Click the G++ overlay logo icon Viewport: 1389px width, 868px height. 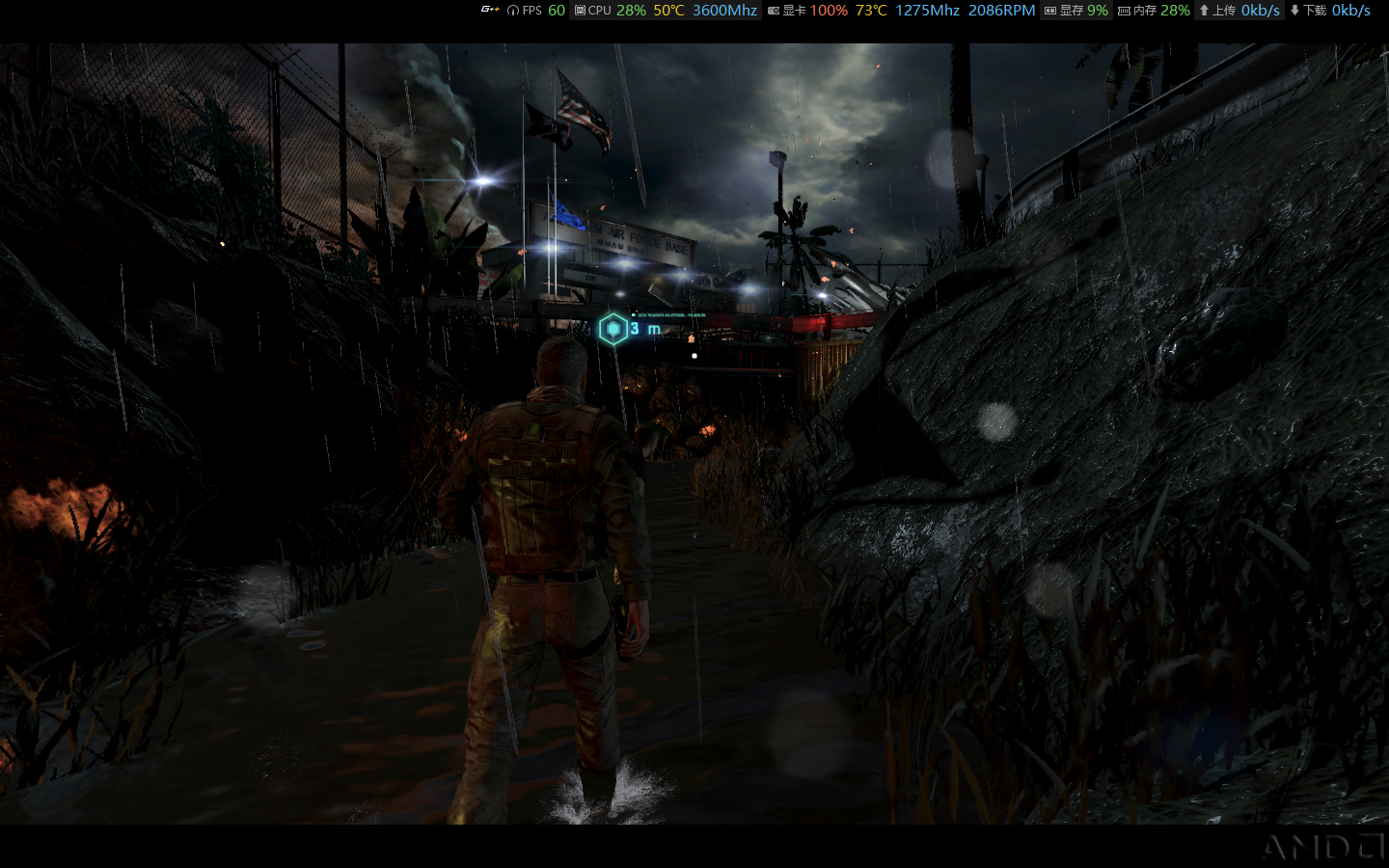coord(490,10)
